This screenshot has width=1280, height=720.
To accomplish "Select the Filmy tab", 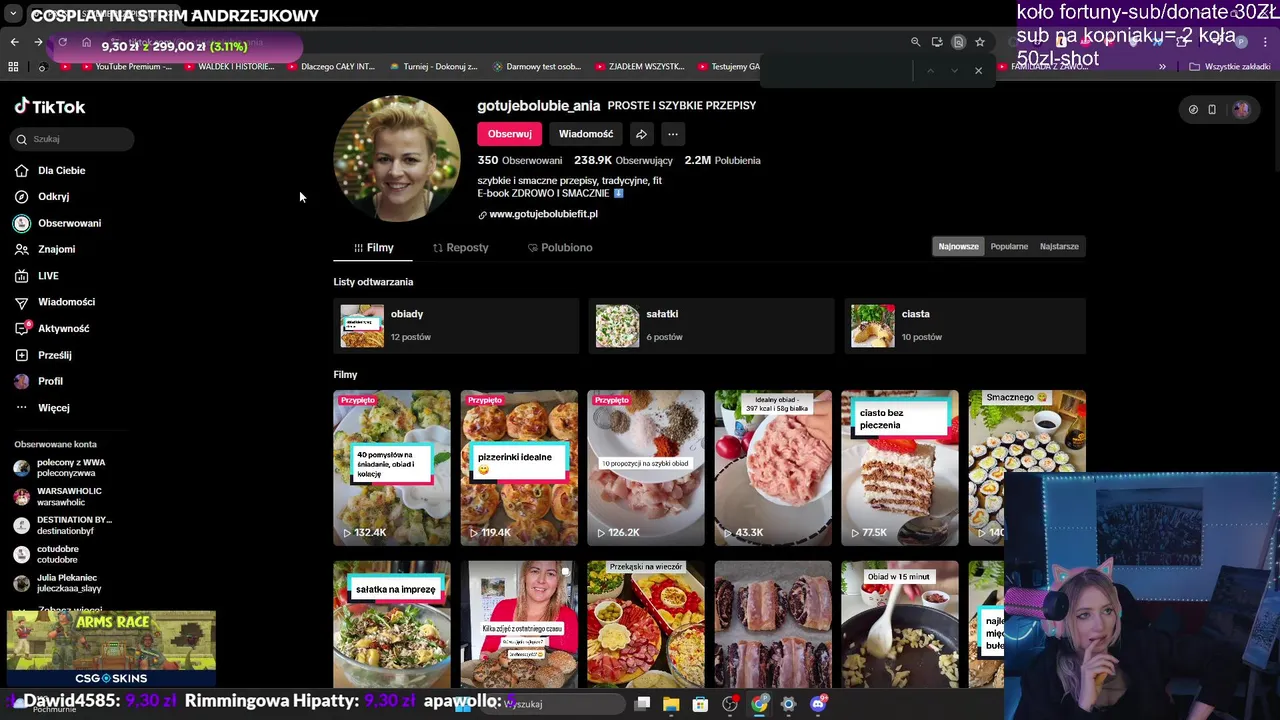I will (x=373, y=247).
